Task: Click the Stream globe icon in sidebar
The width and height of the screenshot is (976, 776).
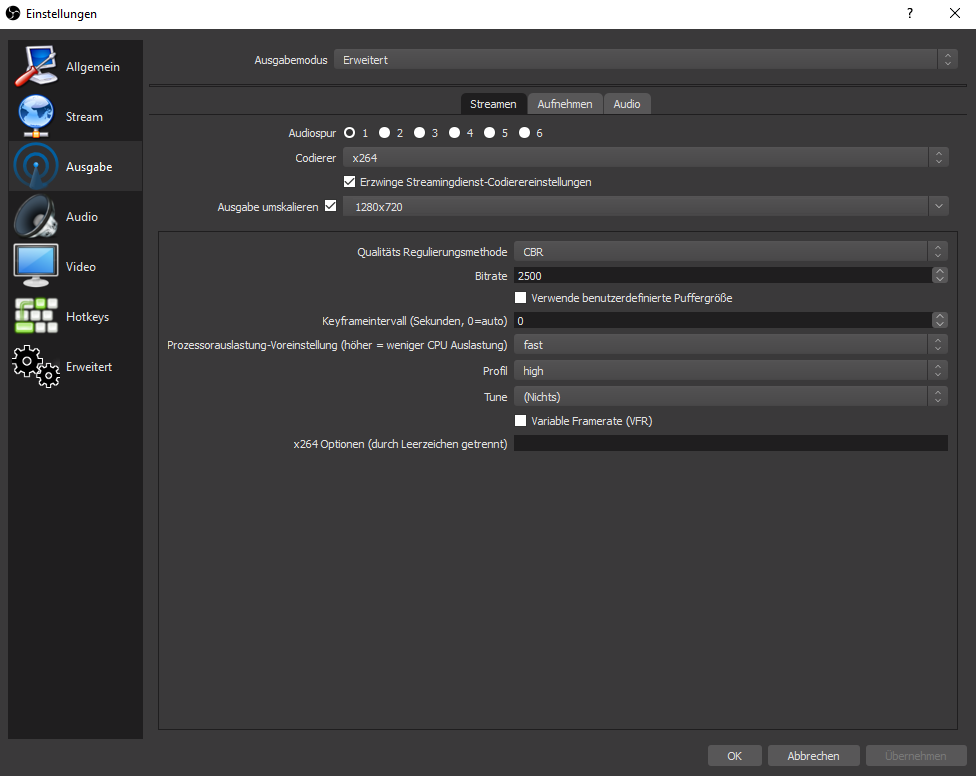Action: click(x=36, y=116)
